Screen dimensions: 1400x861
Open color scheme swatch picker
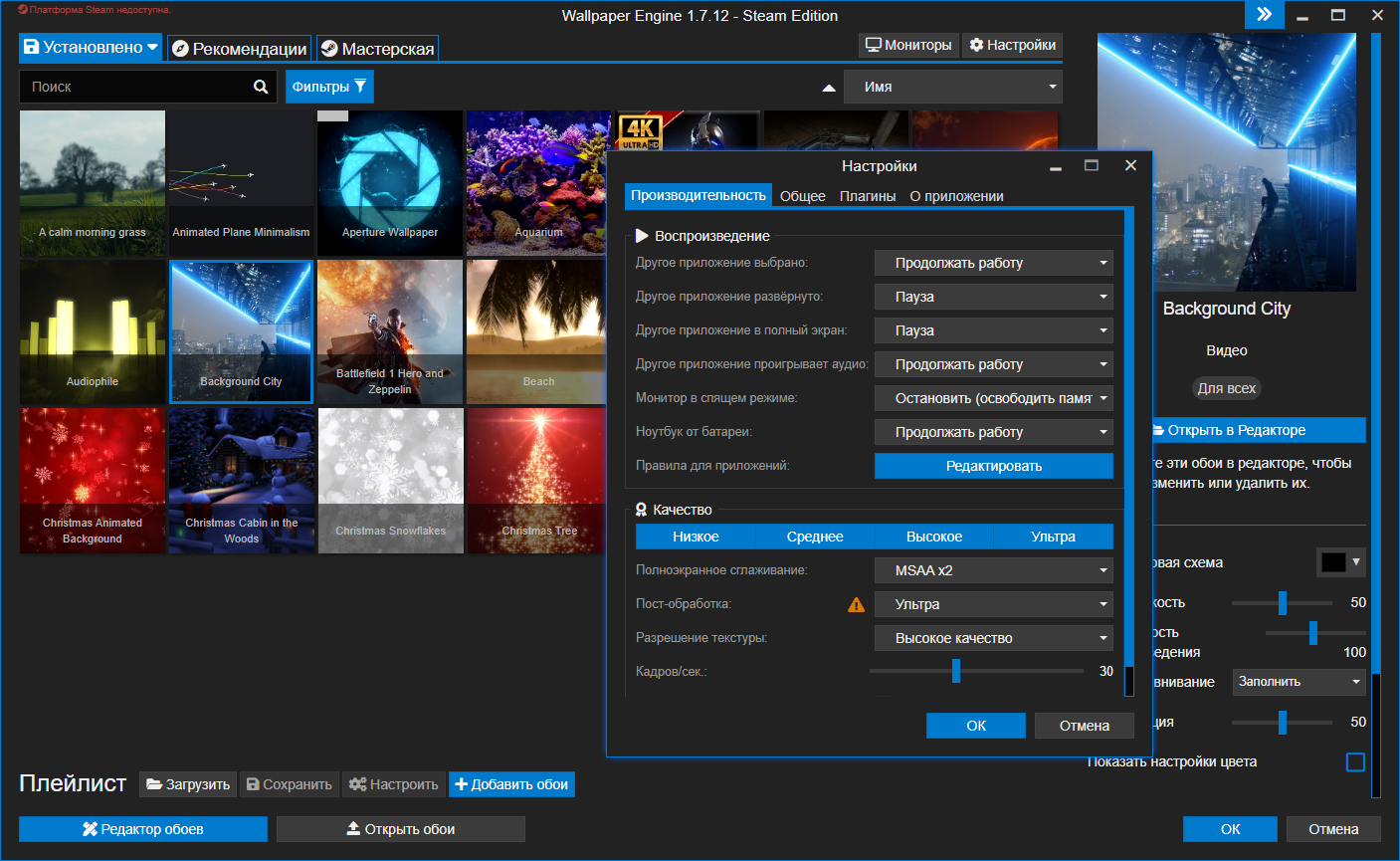pyautogui.click(x=1341, y=562)
